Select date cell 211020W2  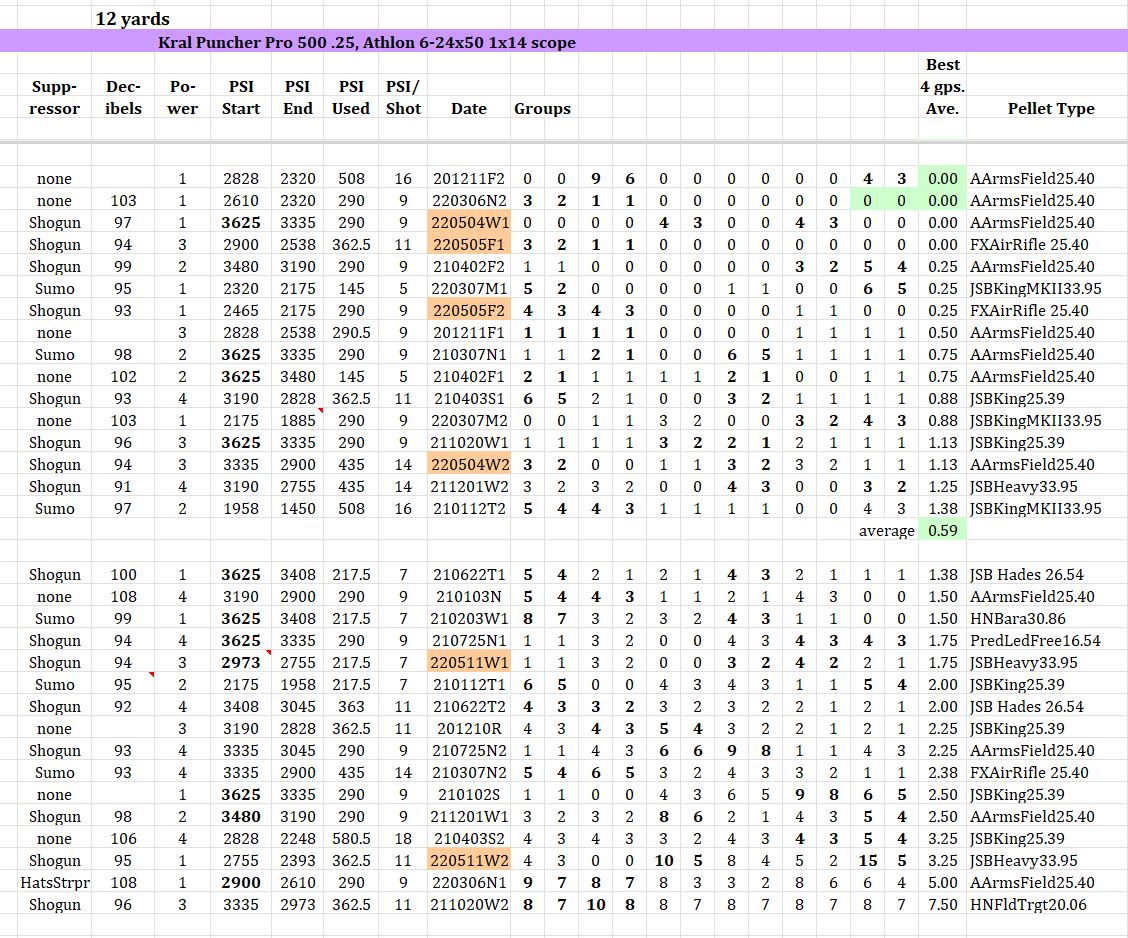tap(469, 905)
